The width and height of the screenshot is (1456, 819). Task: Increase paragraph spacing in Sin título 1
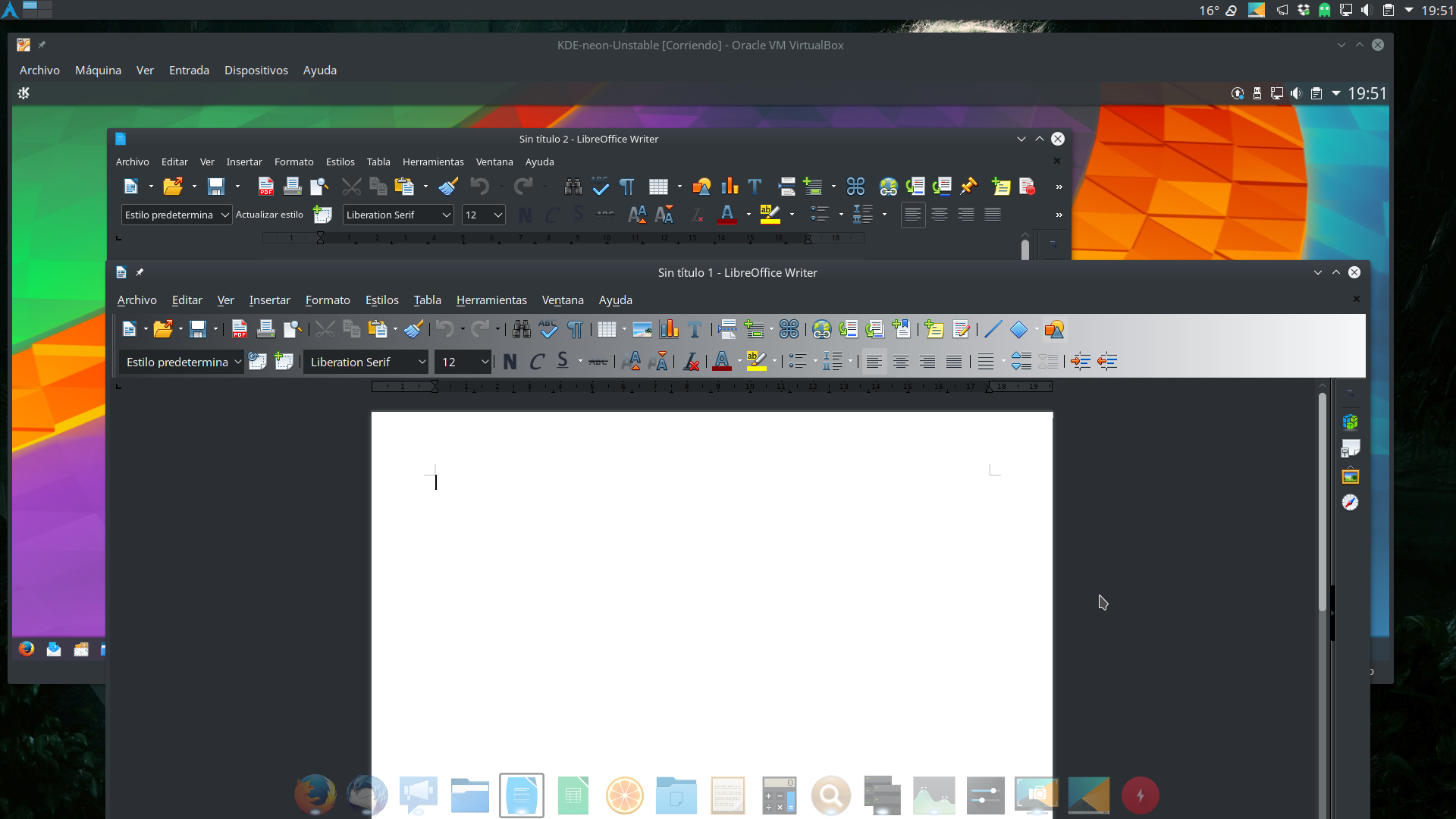(x=1021, y=362)
